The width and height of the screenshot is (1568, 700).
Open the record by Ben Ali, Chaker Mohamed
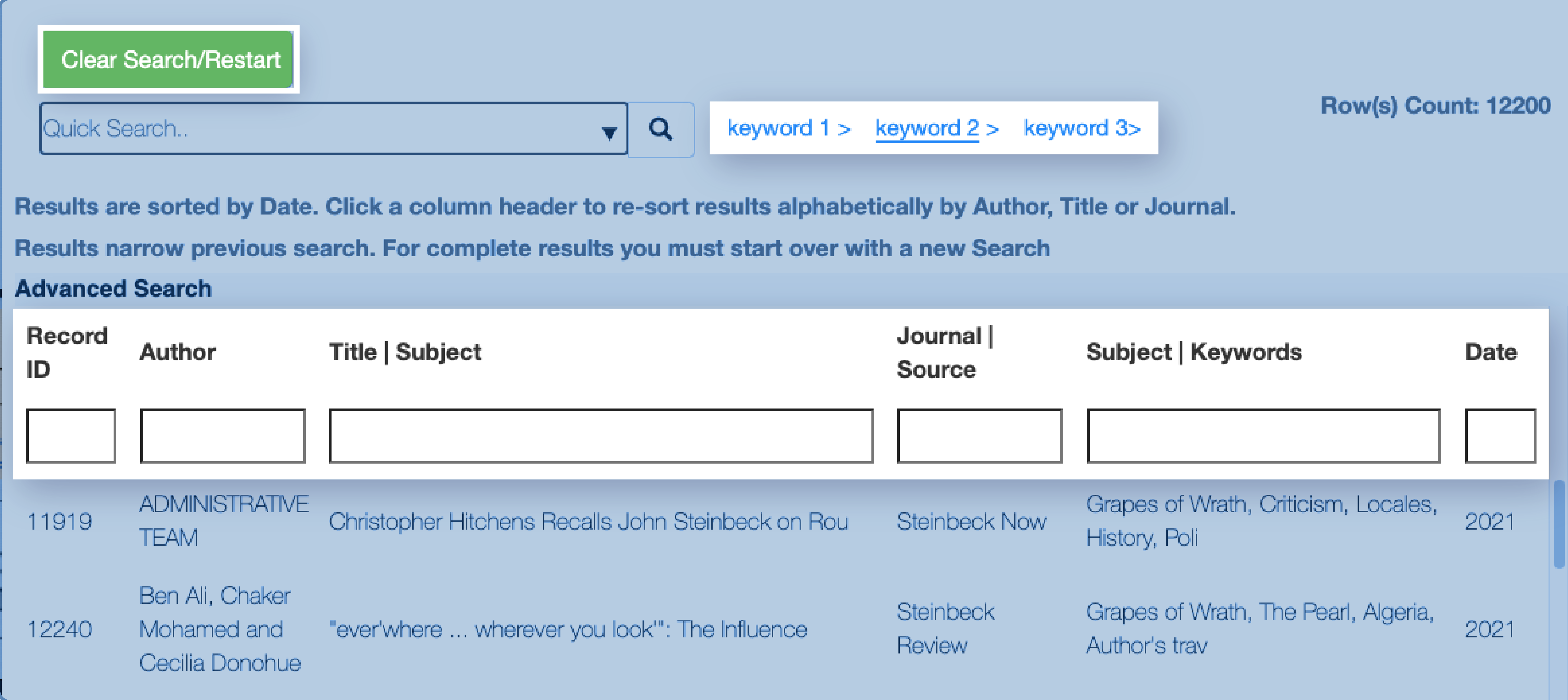click(x=219, y=629)
